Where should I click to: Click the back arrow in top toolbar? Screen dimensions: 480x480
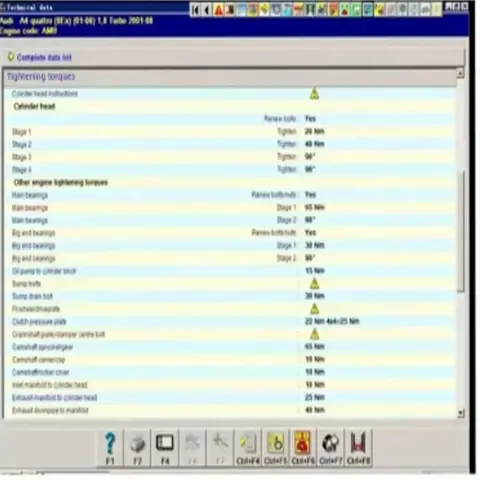click(x=207, y=10)
